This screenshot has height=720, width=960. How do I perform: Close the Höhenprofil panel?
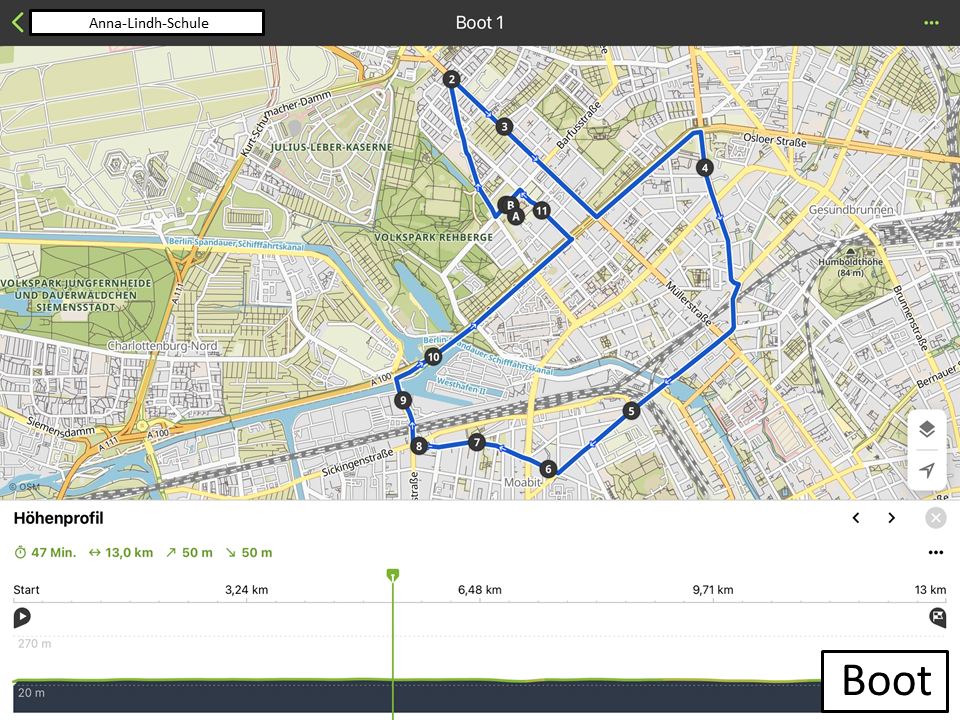pyautogui.click(x=936, y=519)
